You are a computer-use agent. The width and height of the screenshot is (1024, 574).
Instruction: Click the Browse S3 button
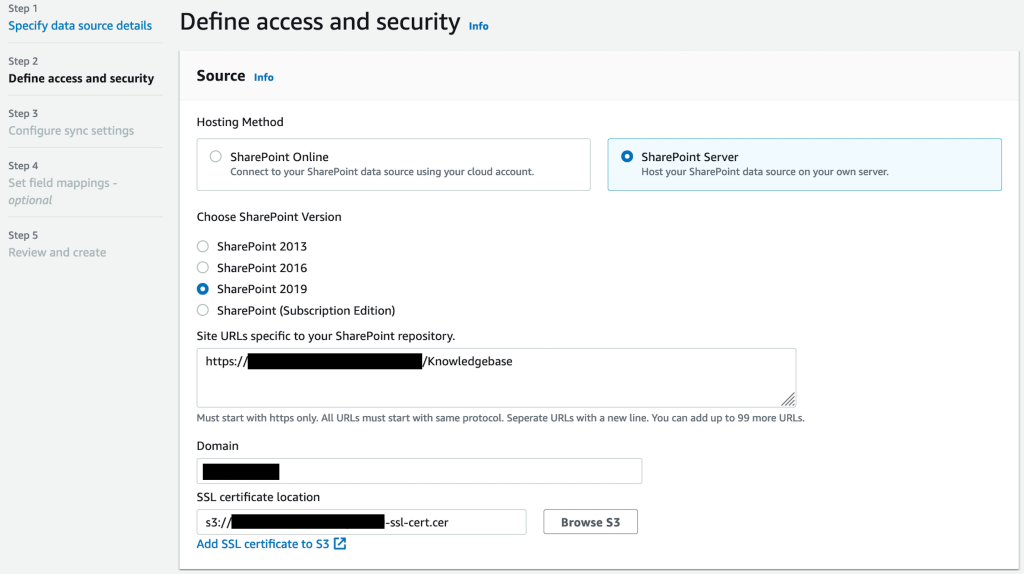(x=590, y=522)
